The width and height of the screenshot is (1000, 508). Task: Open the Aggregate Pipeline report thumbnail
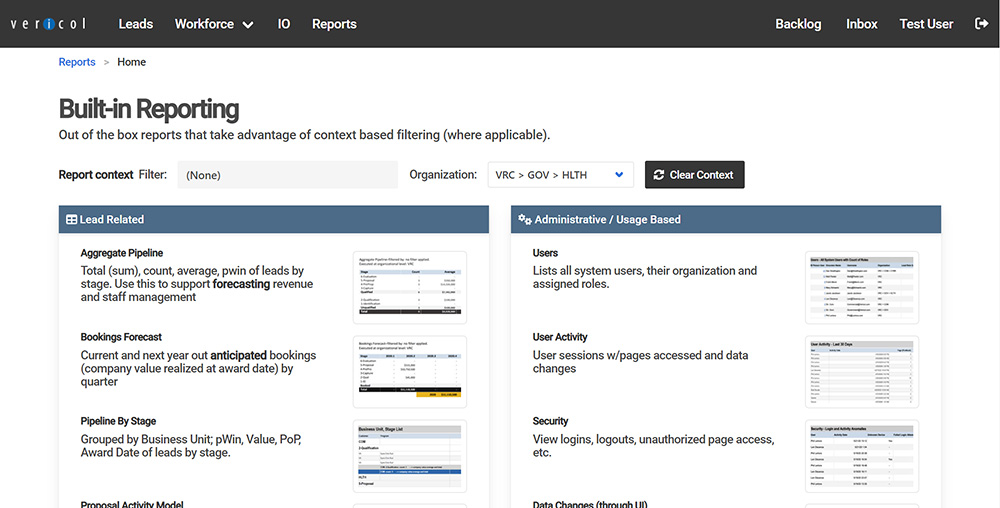coord(410,287)
